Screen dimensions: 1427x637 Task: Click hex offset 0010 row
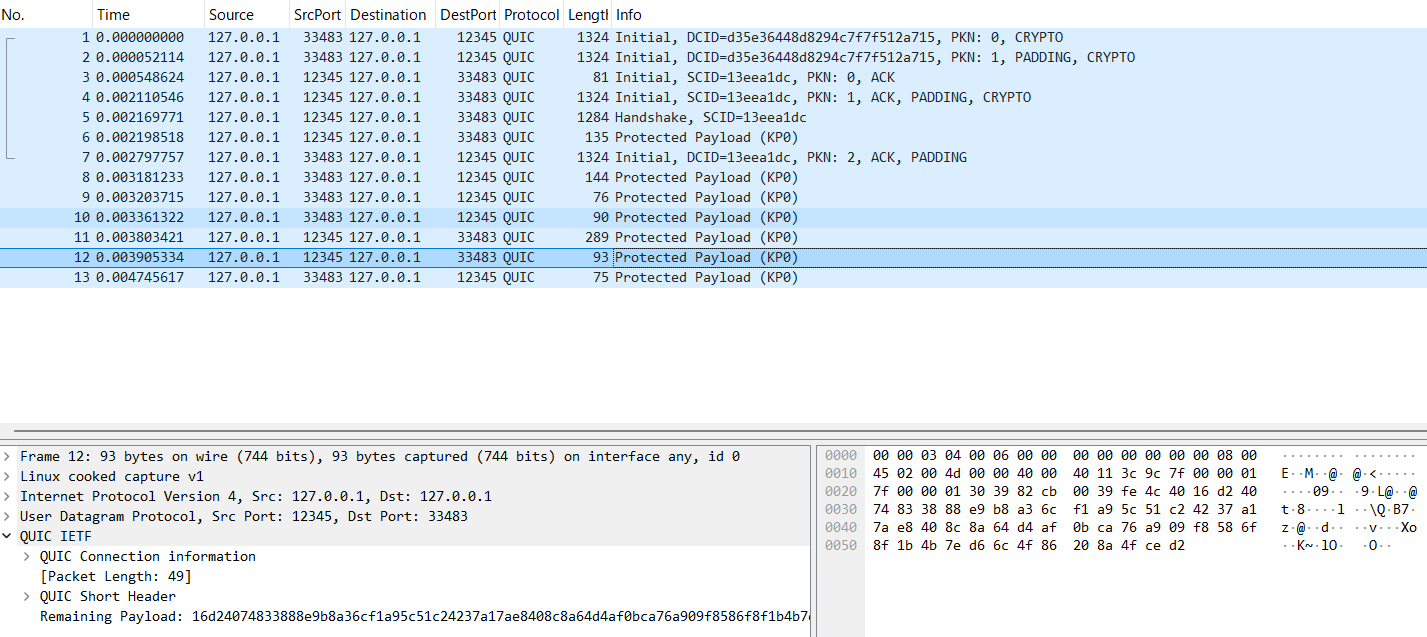coord(841,474)
